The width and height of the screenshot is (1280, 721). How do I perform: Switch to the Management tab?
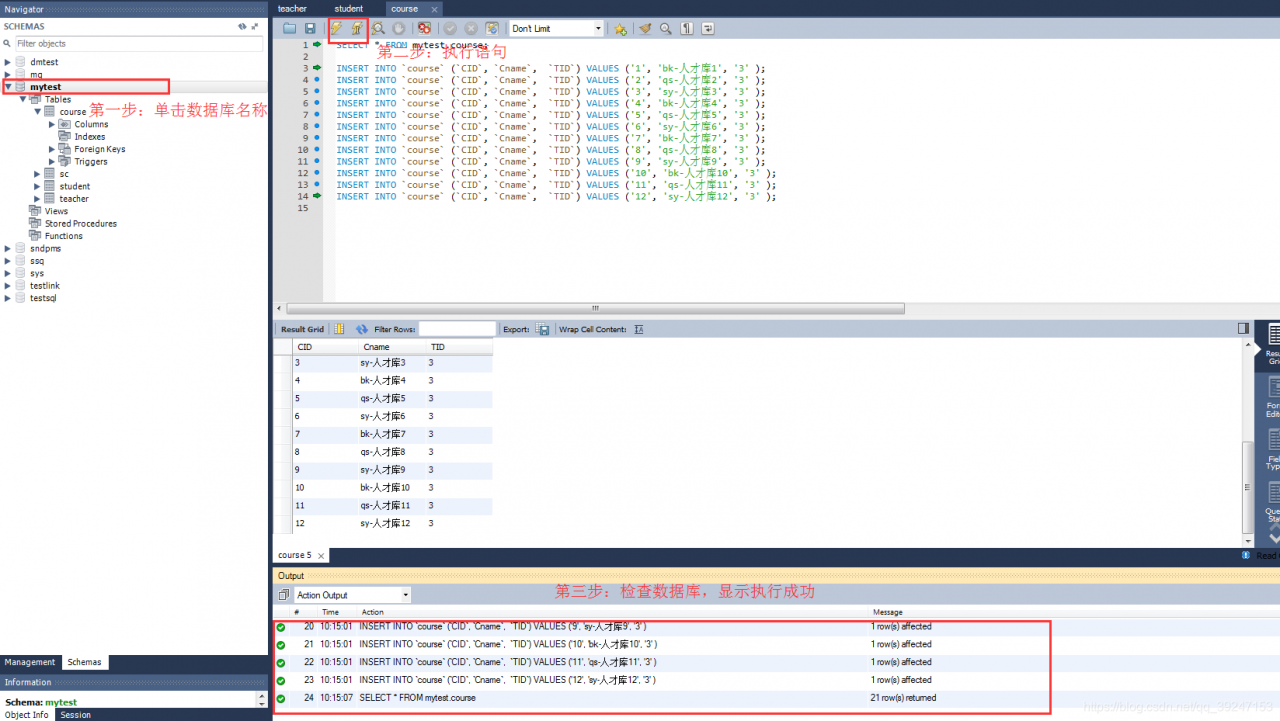click(30, 662)
